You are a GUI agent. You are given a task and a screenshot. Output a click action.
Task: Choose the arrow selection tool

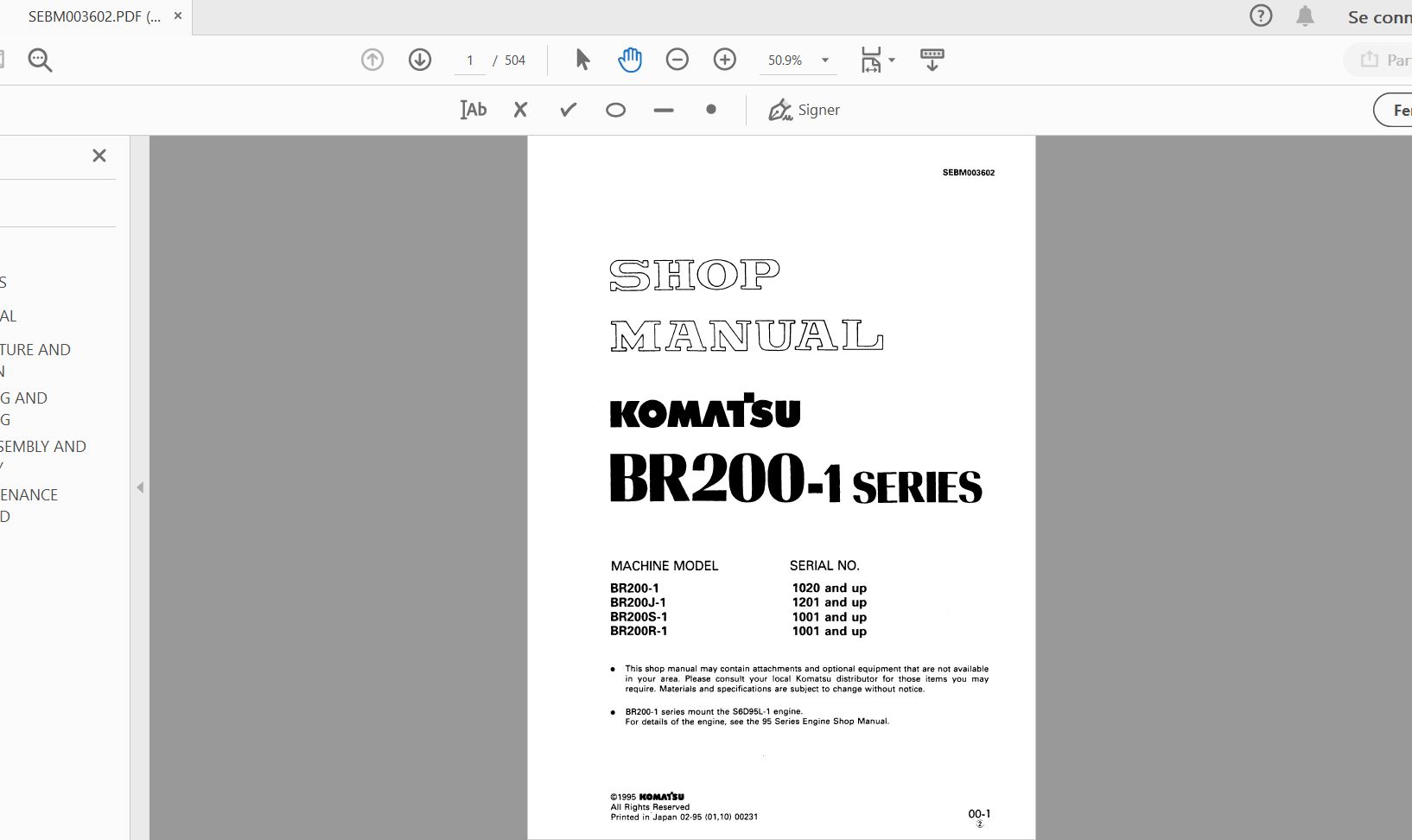click(582, 60)
